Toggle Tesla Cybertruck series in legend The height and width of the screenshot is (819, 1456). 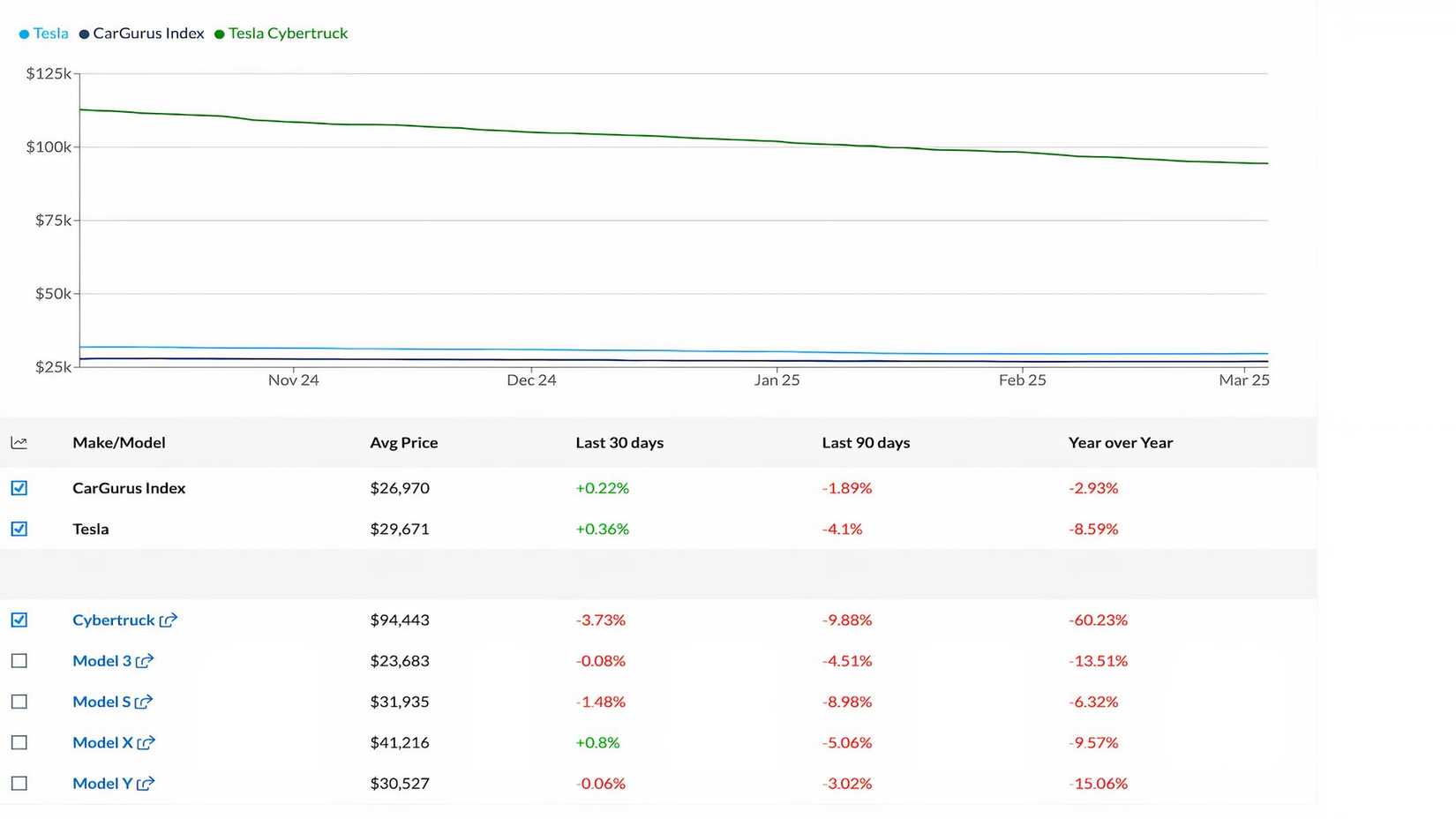point(281,34)
